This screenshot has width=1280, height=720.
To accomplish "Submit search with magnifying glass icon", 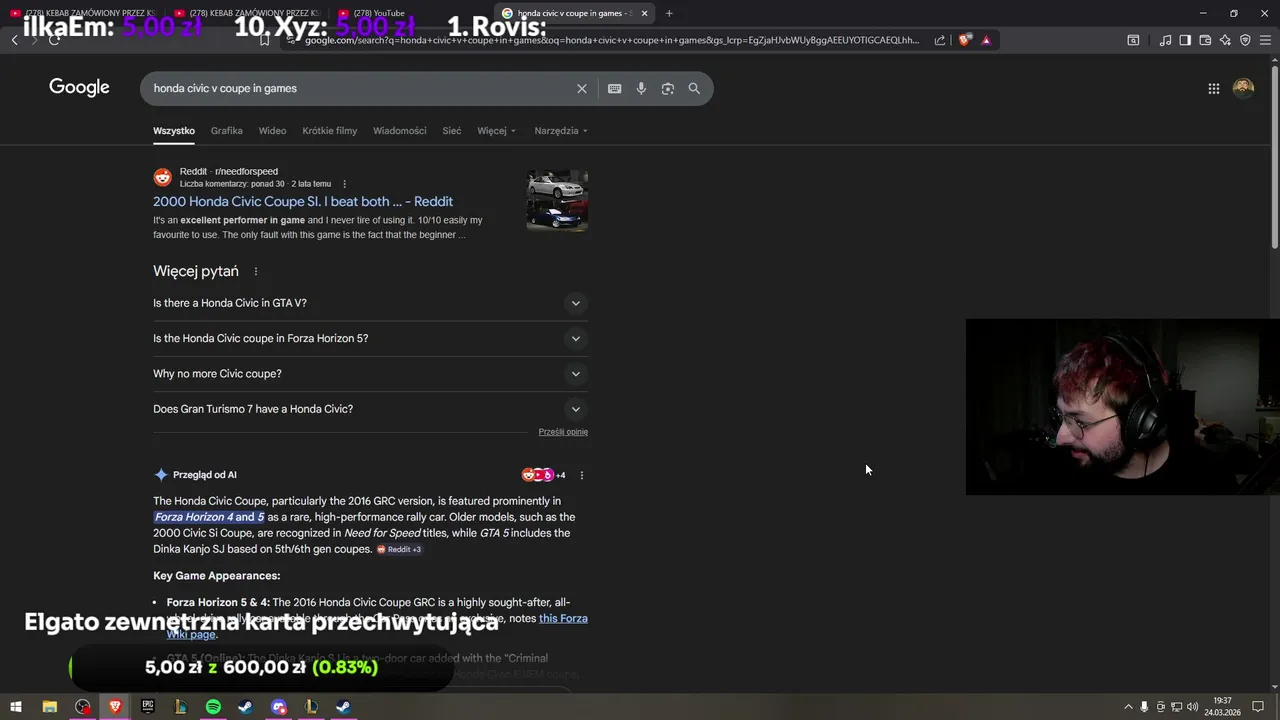I will 694,88.
